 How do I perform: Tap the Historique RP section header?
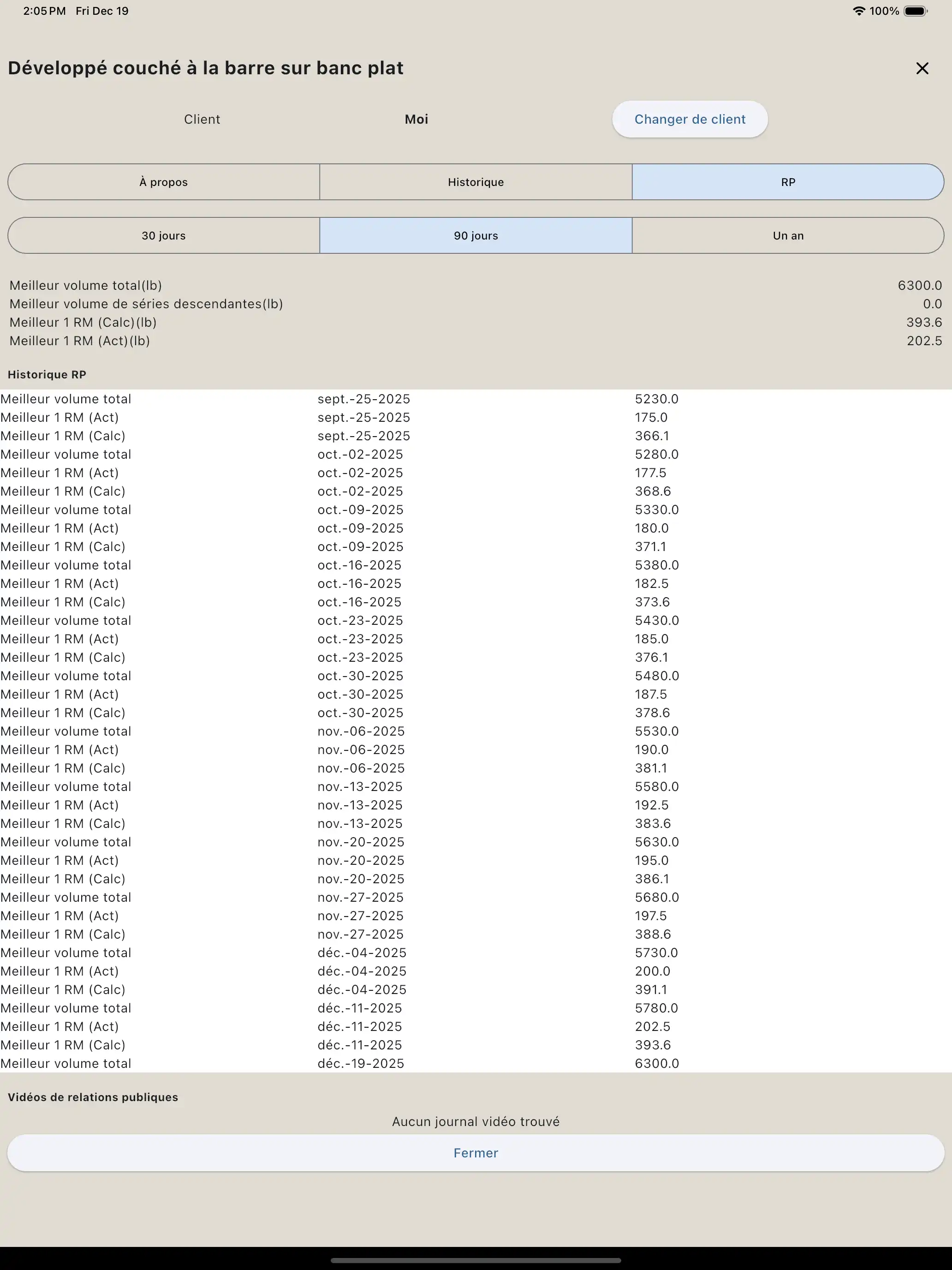[x=47, y=374]
